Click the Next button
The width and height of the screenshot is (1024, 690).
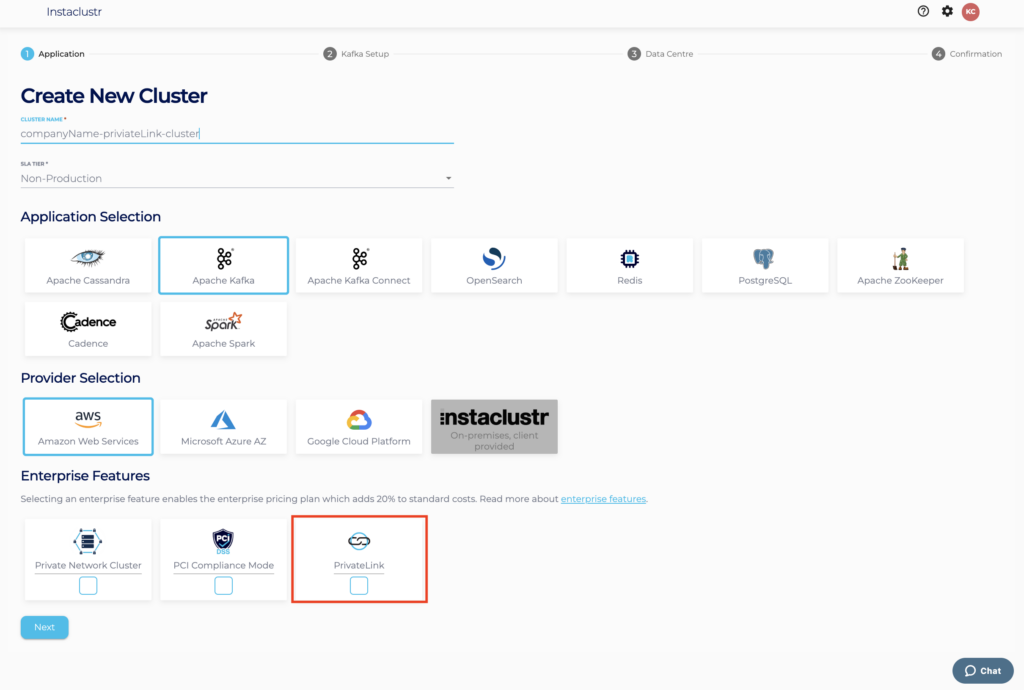point(44,627)
